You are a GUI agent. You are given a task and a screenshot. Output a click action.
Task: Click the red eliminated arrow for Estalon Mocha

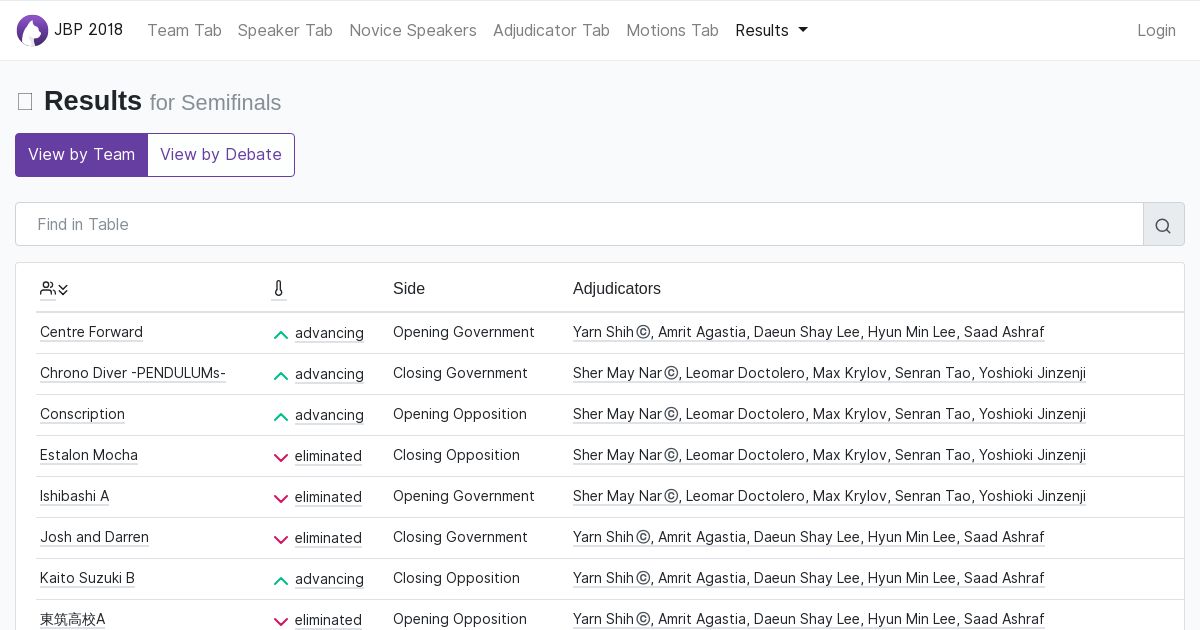(281, 457)
